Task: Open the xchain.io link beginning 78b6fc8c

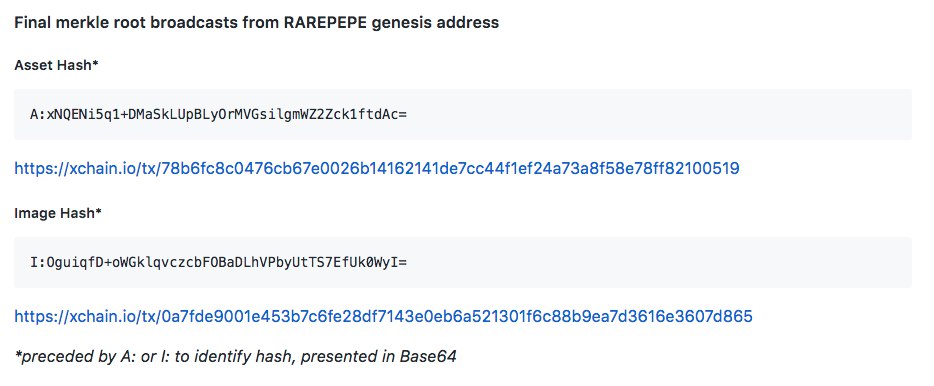Action: coord(376,169)
